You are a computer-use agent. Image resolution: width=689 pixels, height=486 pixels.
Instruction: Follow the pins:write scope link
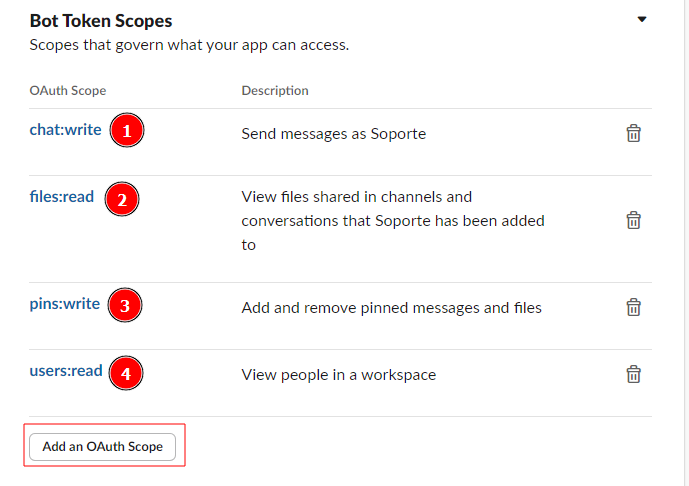(65, 304)
